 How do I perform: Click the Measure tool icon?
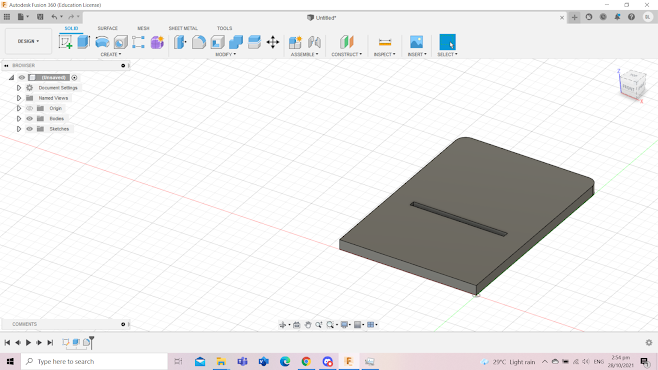[x=385, y=42]
